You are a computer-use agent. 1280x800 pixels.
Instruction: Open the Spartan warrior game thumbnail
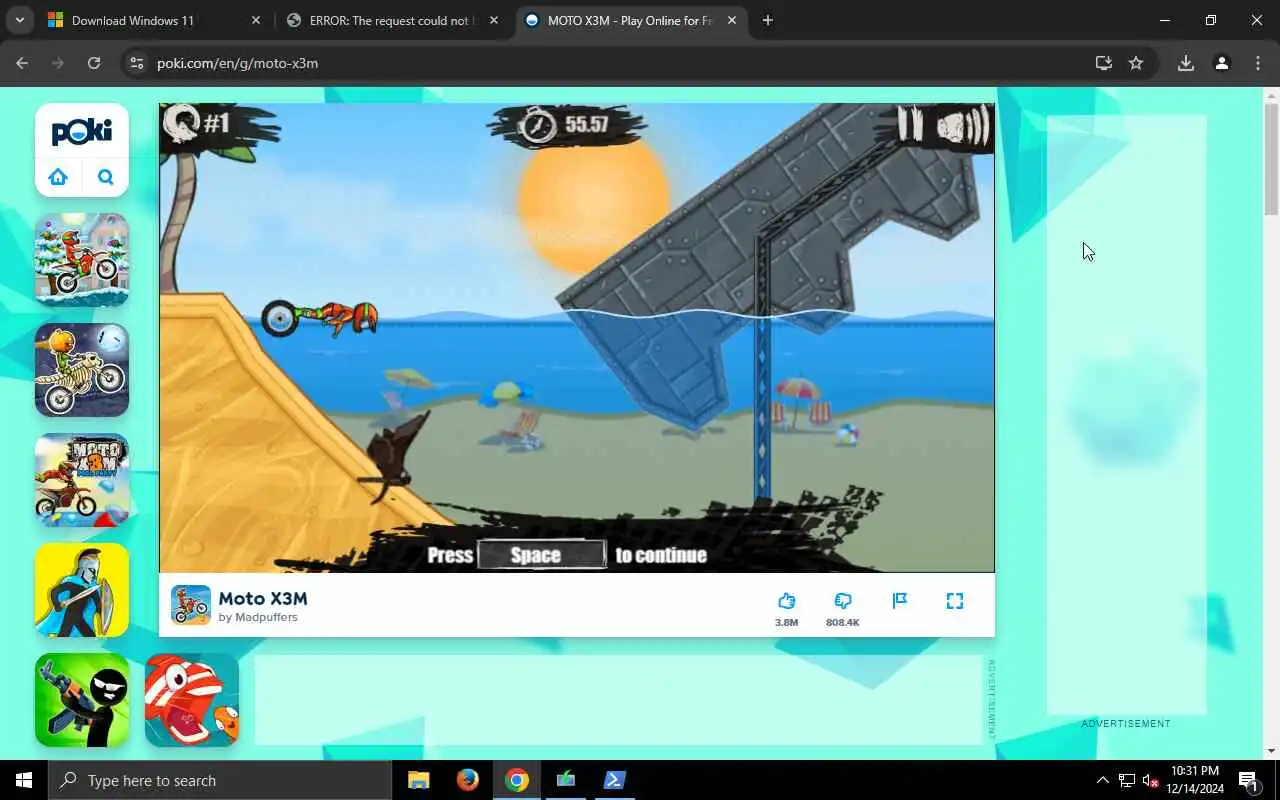click(x=82, y=590)
